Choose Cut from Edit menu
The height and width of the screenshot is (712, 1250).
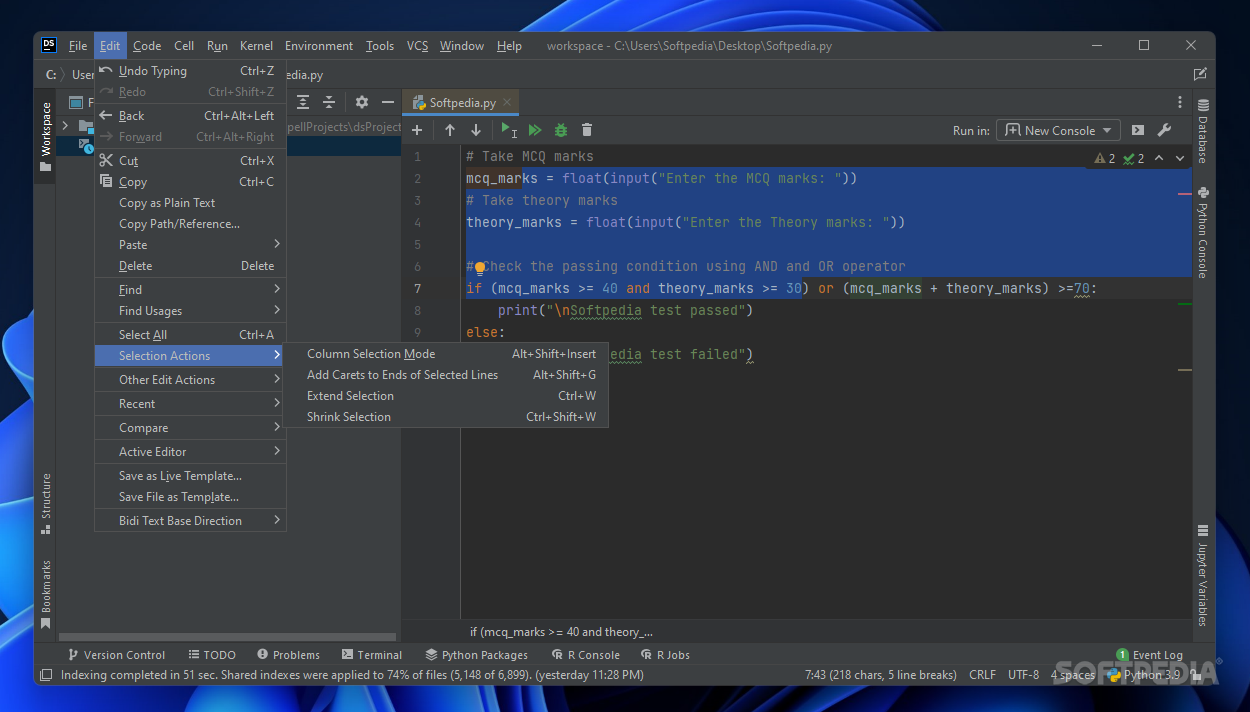point(190,160)
